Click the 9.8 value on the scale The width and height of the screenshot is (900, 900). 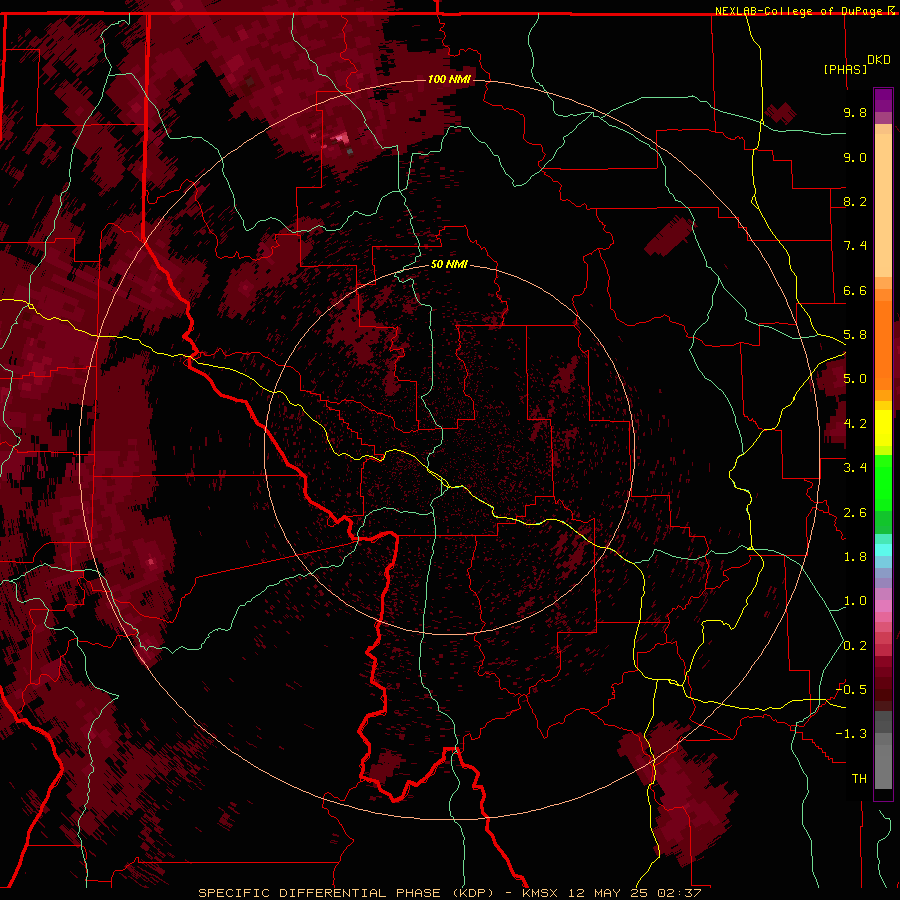click(855, 112)
